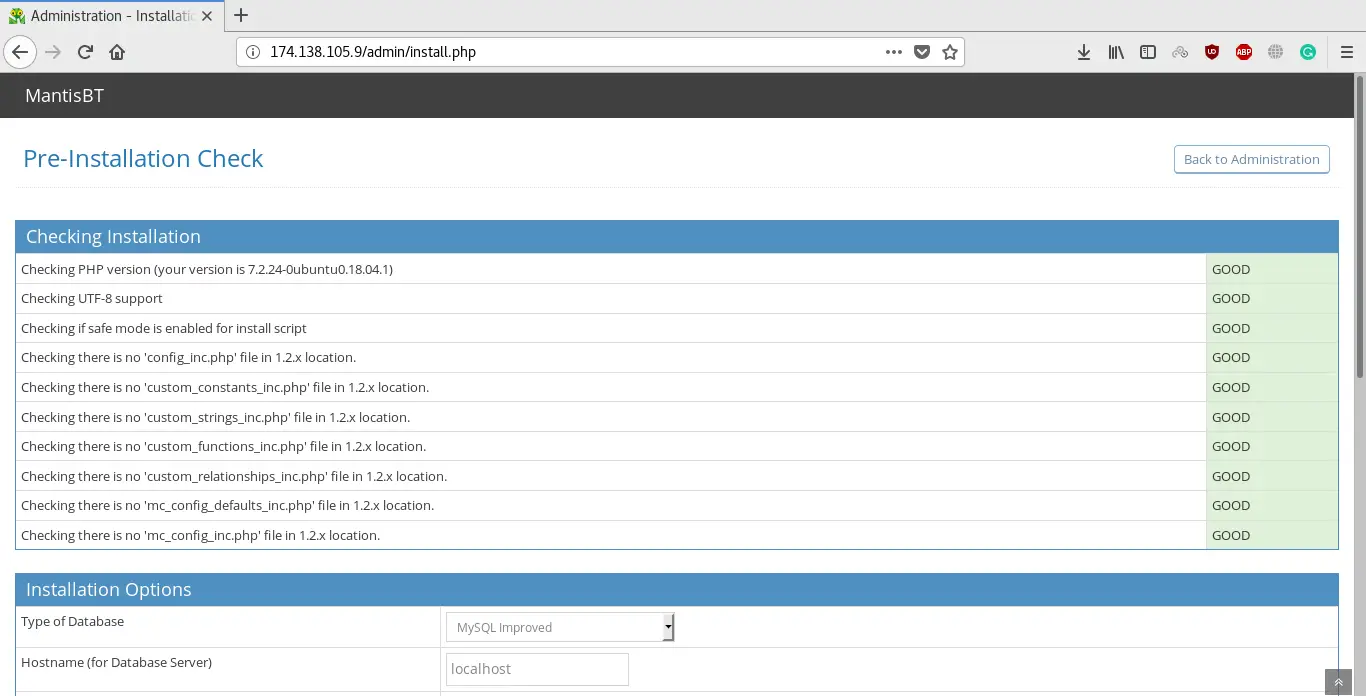Show downloads panel
Viewport: 1366px width, 696px height.
[1083, 52]
